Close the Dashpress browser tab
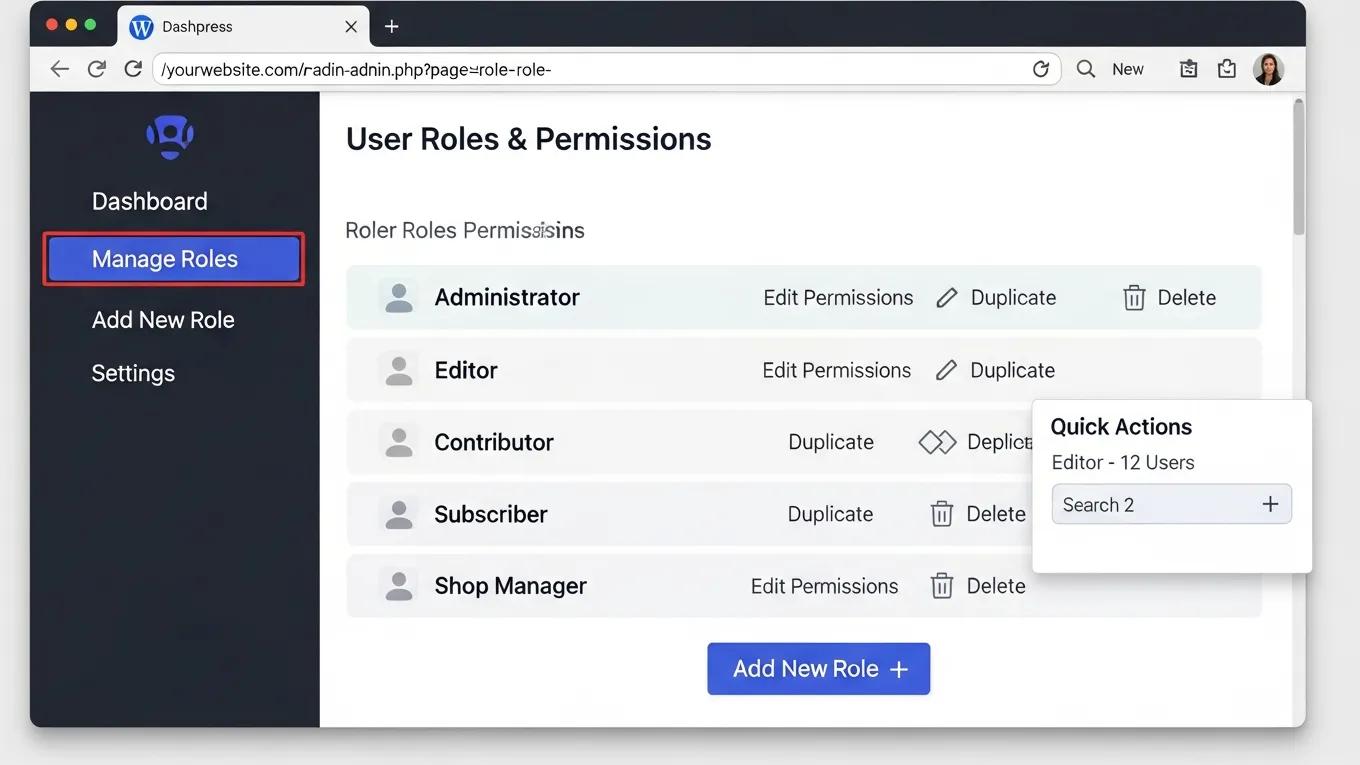This screenshot has width=1360, height=765. click(x=351, y=27)
